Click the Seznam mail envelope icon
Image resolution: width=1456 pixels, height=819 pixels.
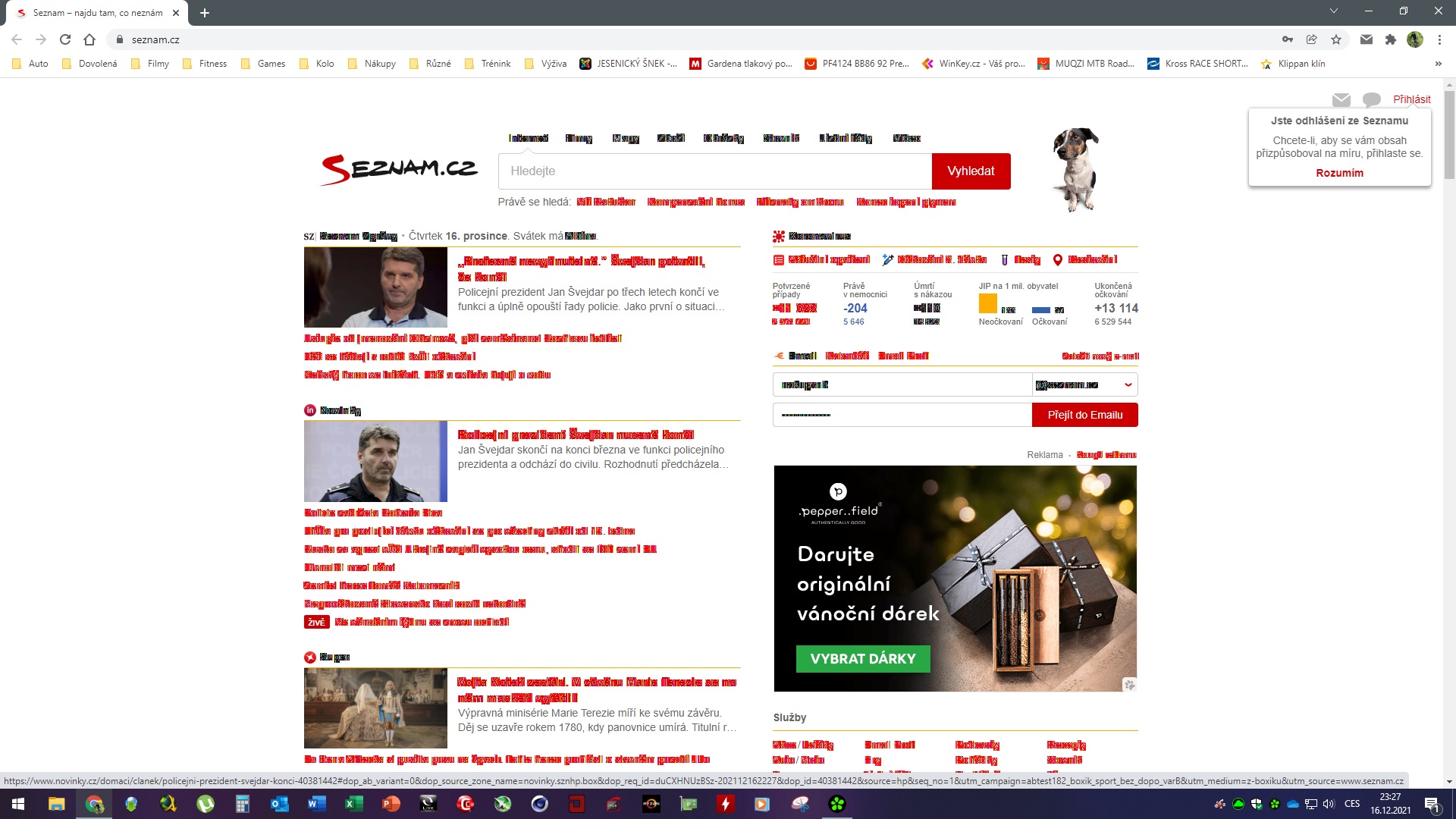[1341, 99]
